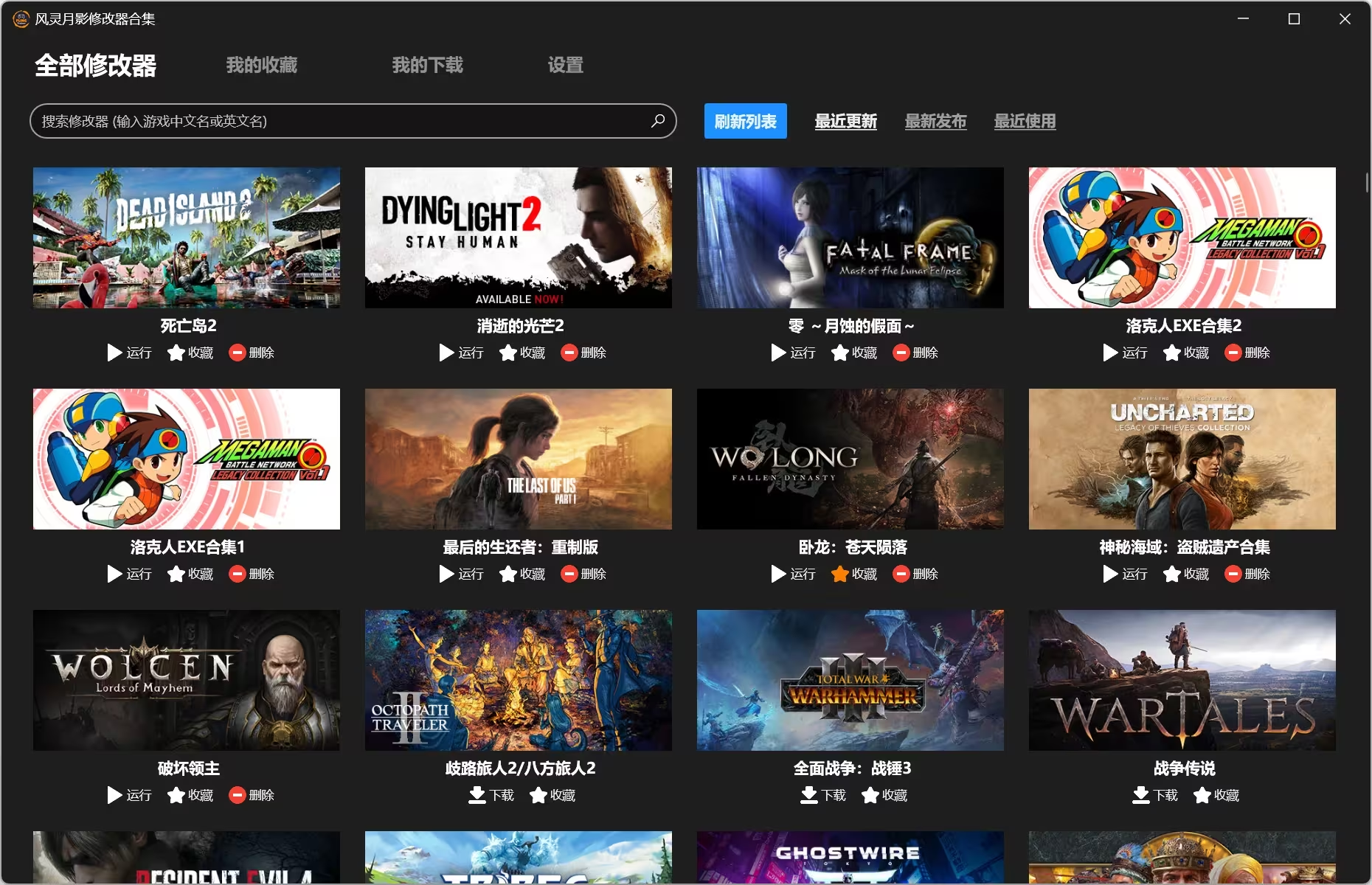Go to the 设置 tab
Viewport: 1372px width, 885px height.
click(566, 66)
